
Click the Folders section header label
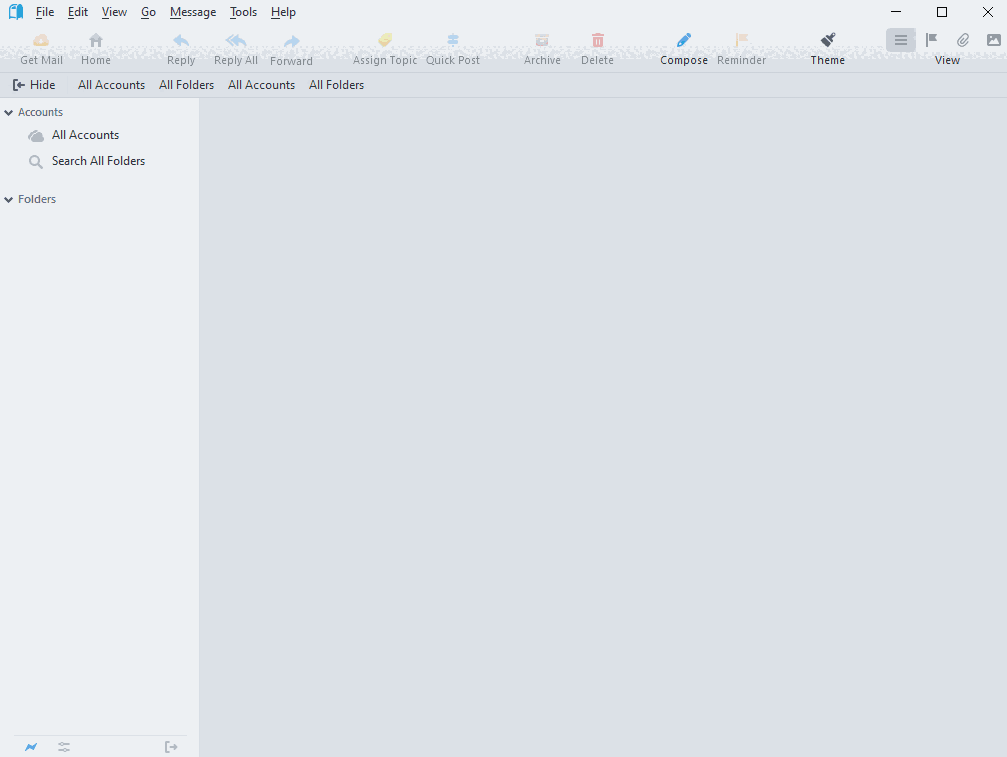point(37,200)
